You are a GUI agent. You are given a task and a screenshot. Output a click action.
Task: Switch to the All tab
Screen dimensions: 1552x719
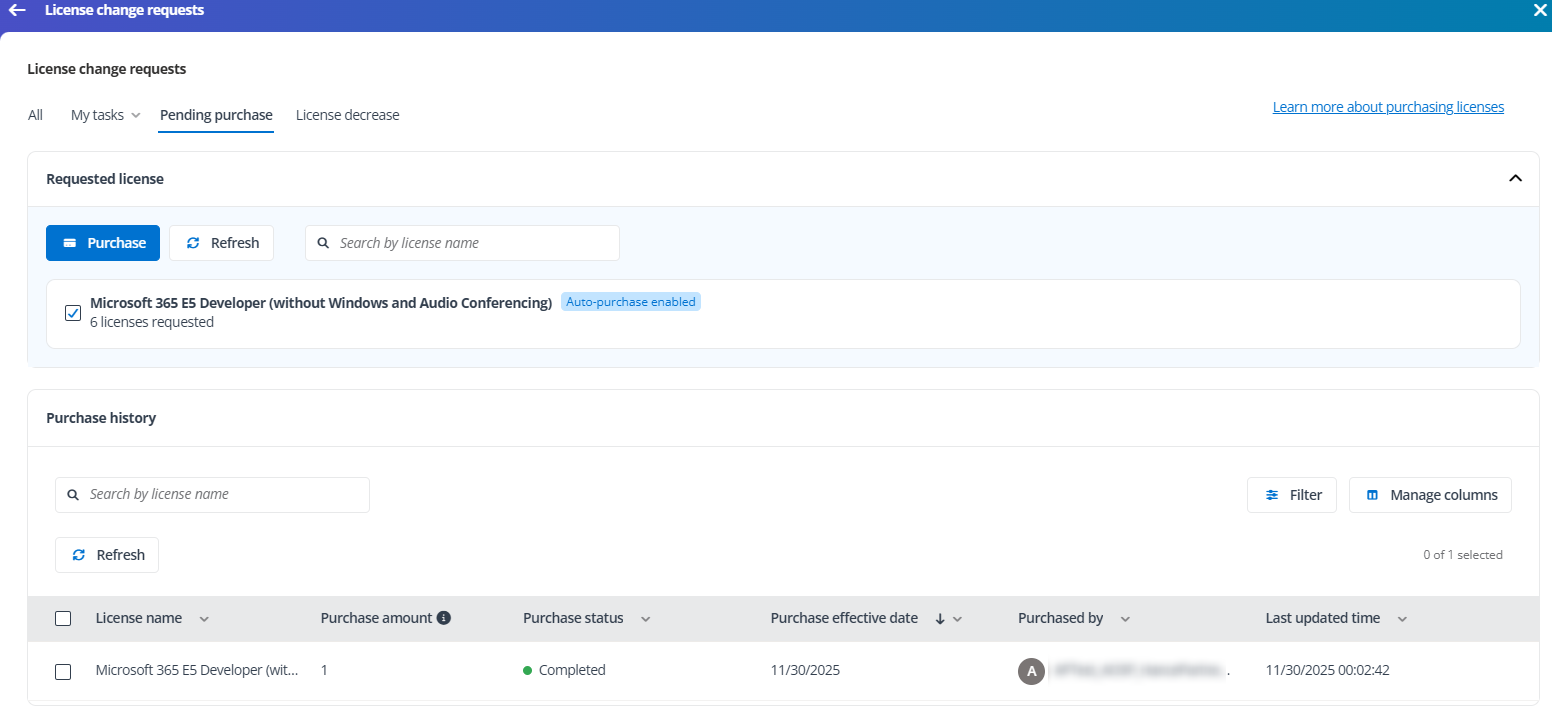[x=35, y=115]
